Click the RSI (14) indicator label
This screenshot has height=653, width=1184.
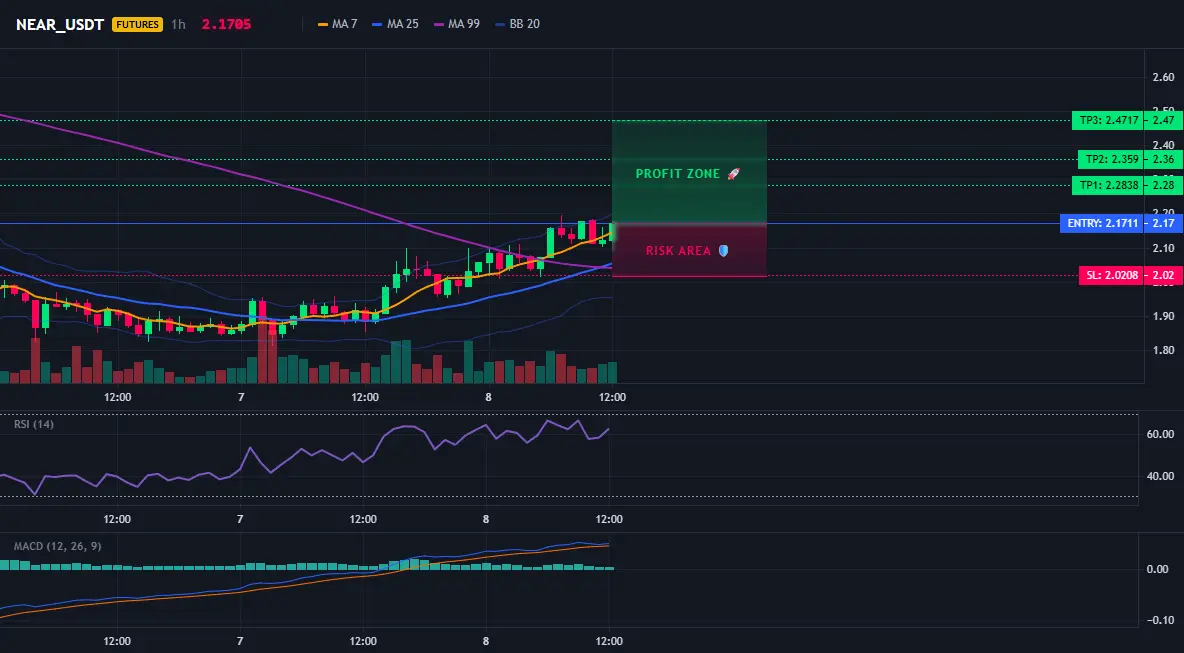coord(34,424)
